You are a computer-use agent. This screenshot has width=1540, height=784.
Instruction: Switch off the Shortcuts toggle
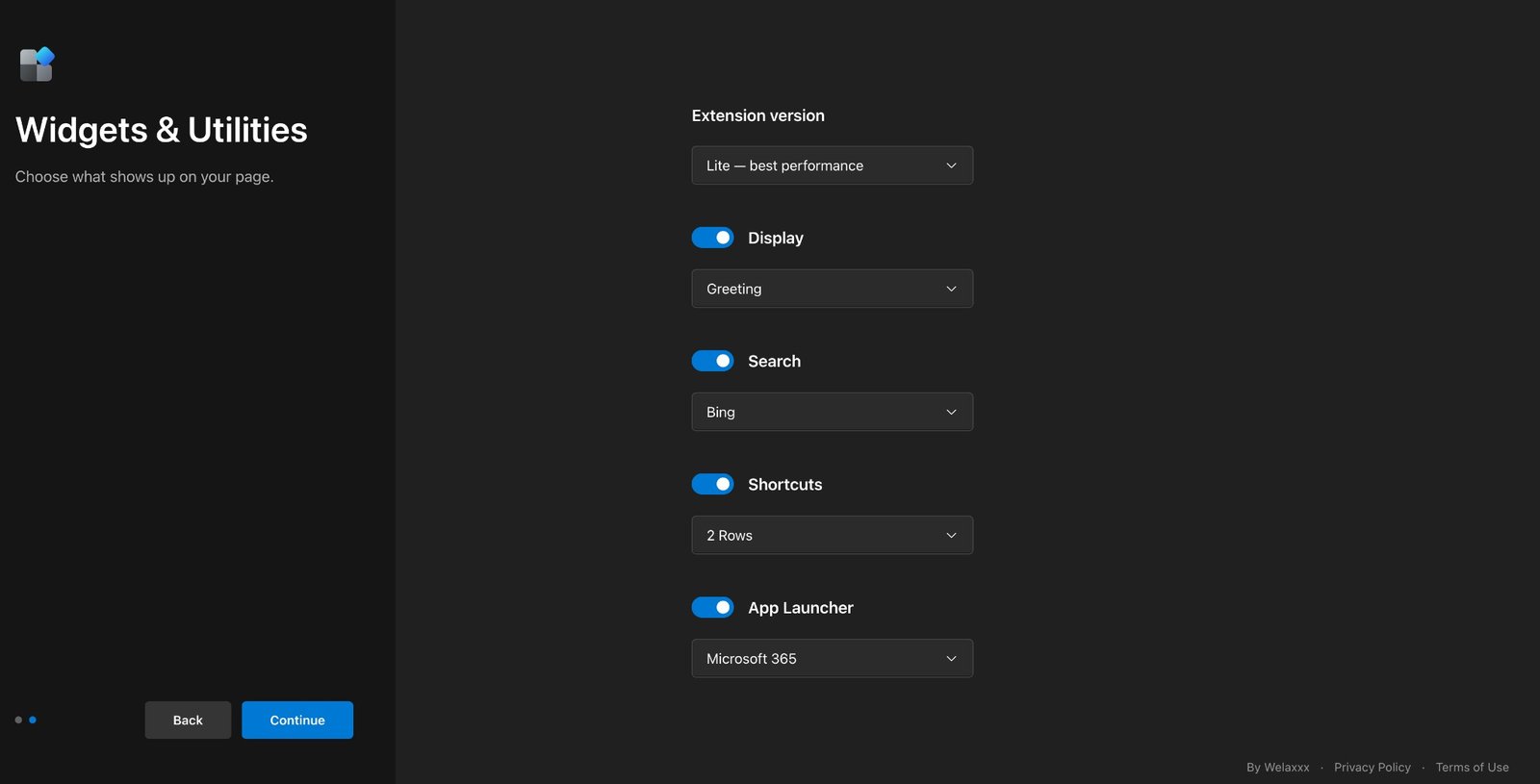712,484
